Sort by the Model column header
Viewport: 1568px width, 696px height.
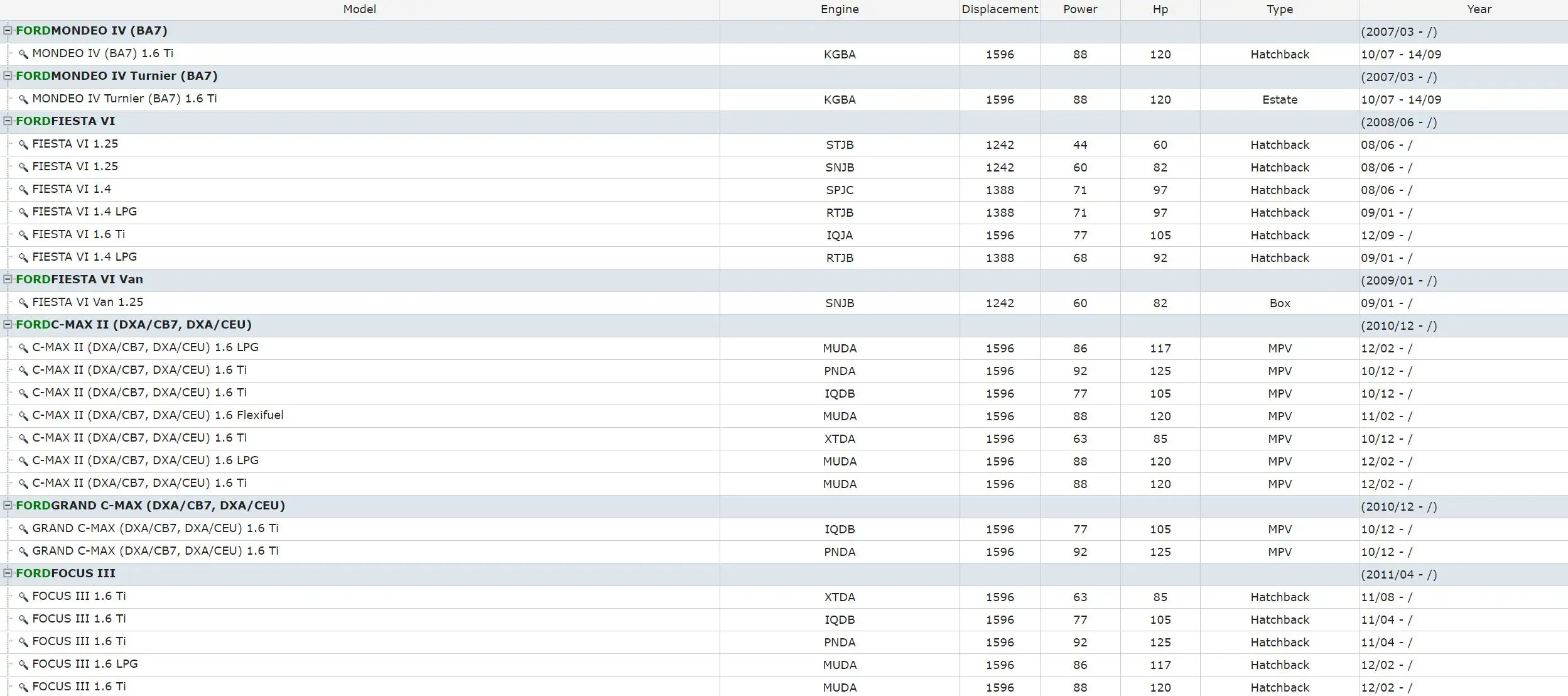[x=360, y=9]
